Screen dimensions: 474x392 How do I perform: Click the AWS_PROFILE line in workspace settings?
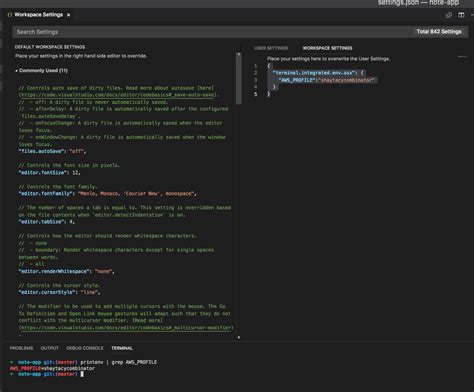click(327, 80)
